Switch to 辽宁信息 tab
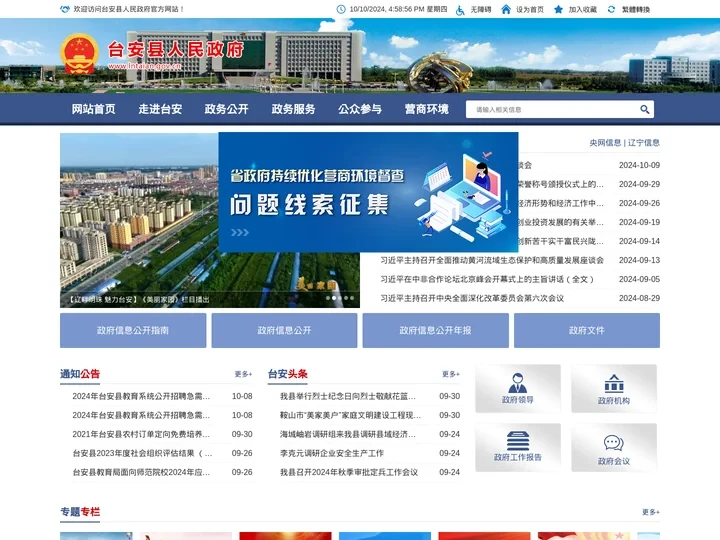The image size is (720, 540). 644,143
